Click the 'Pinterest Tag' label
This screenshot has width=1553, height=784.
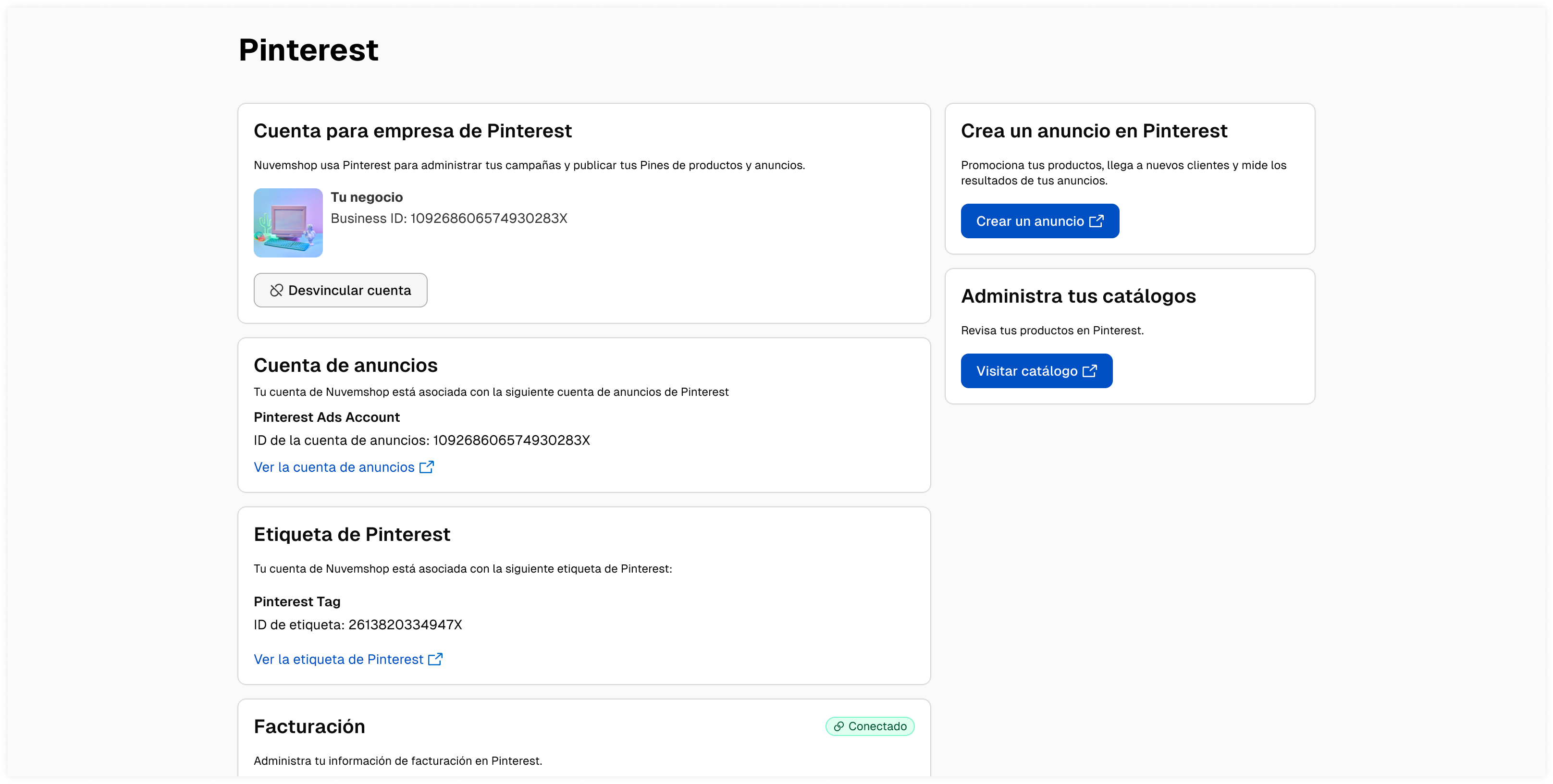tap(296, 601)
